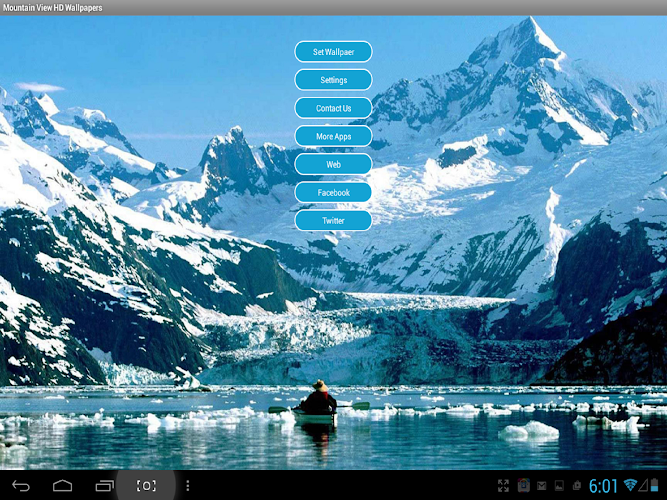The image size is (667, 500).
Task: Open the shopping bag notification icon
Action: click(x=577, y=486)
